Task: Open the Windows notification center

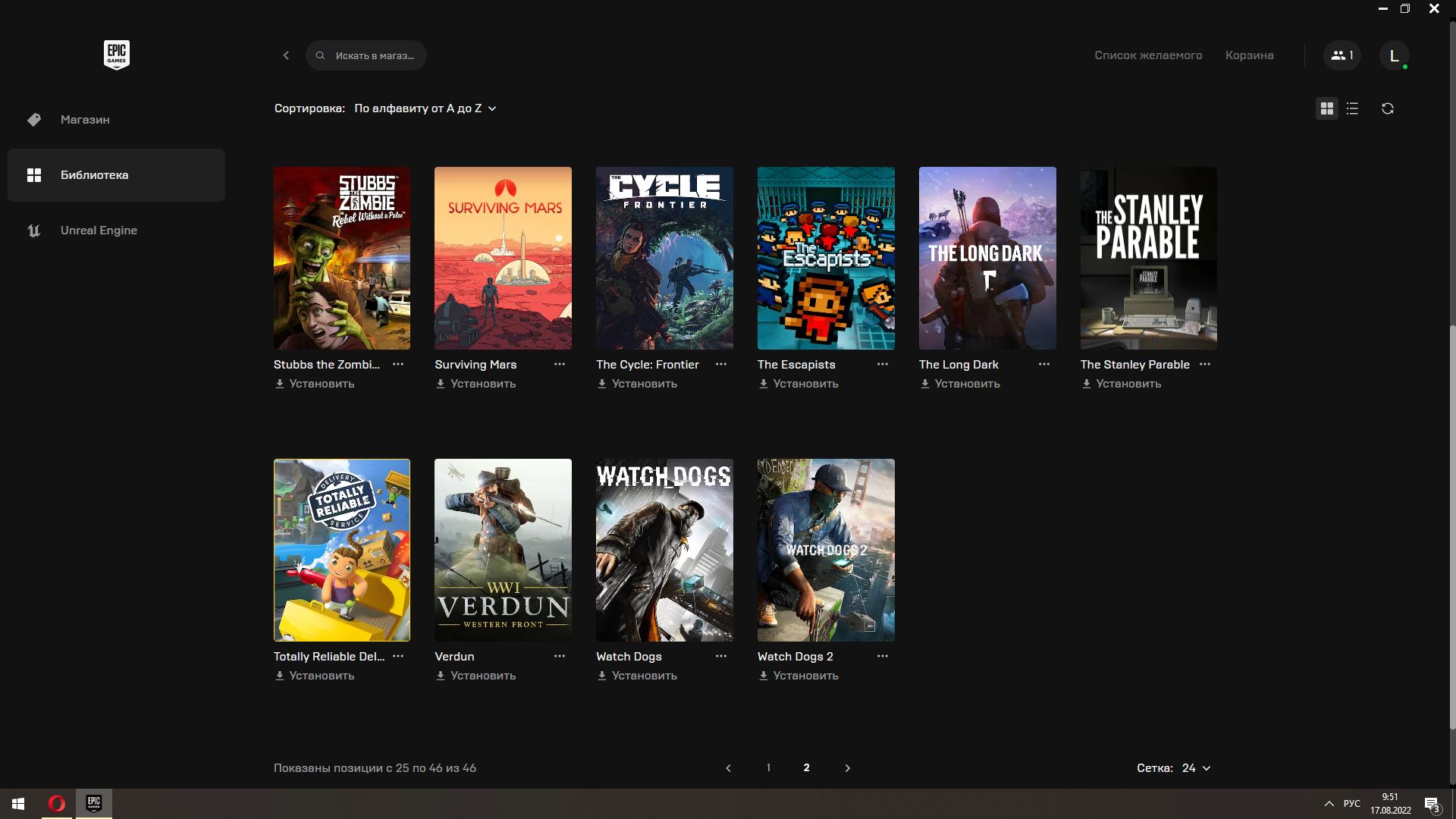Action: pyautogui.click(x=1432, y=804)
